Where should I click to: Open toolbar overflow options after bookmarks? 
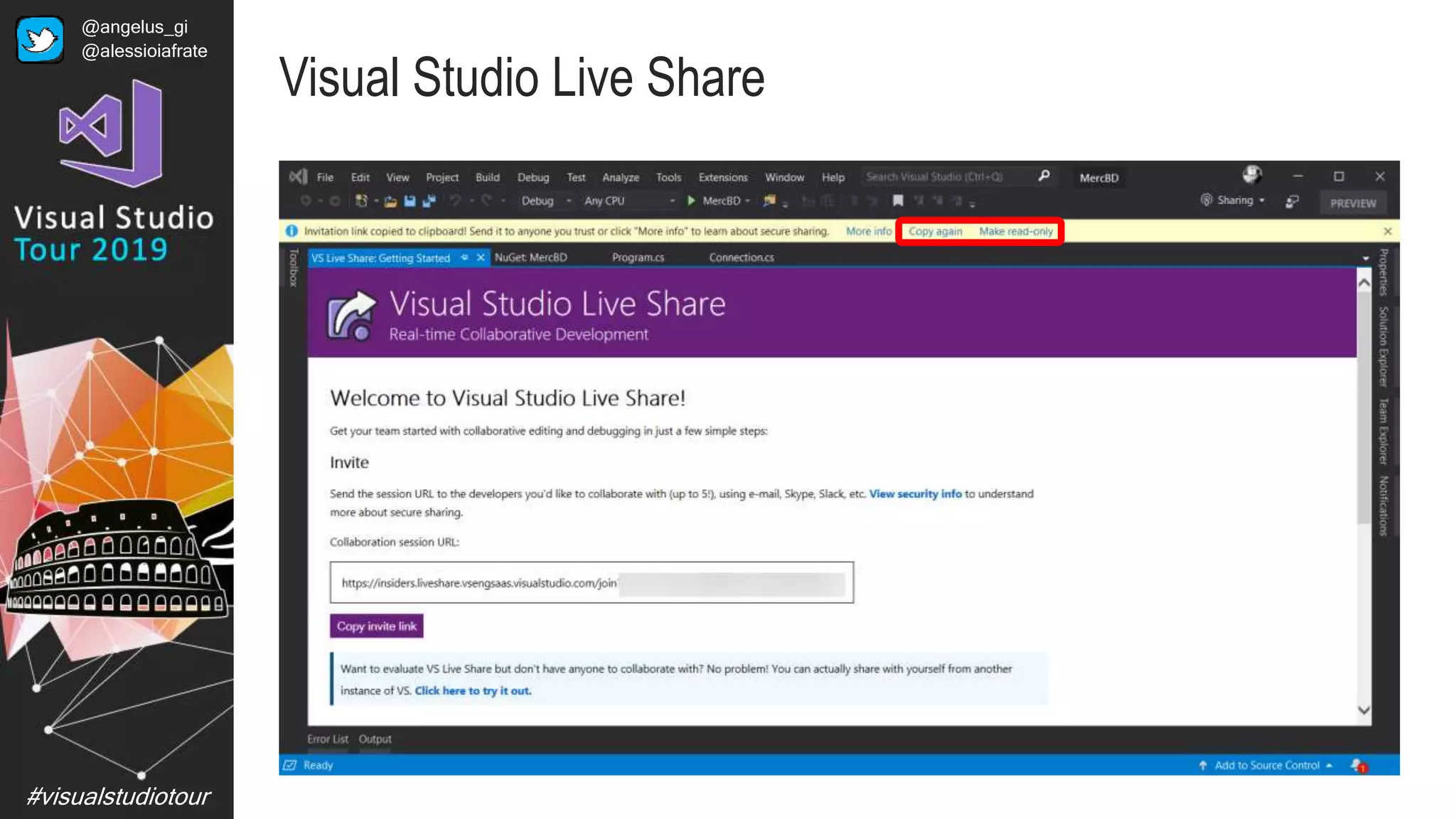point(972,203)
